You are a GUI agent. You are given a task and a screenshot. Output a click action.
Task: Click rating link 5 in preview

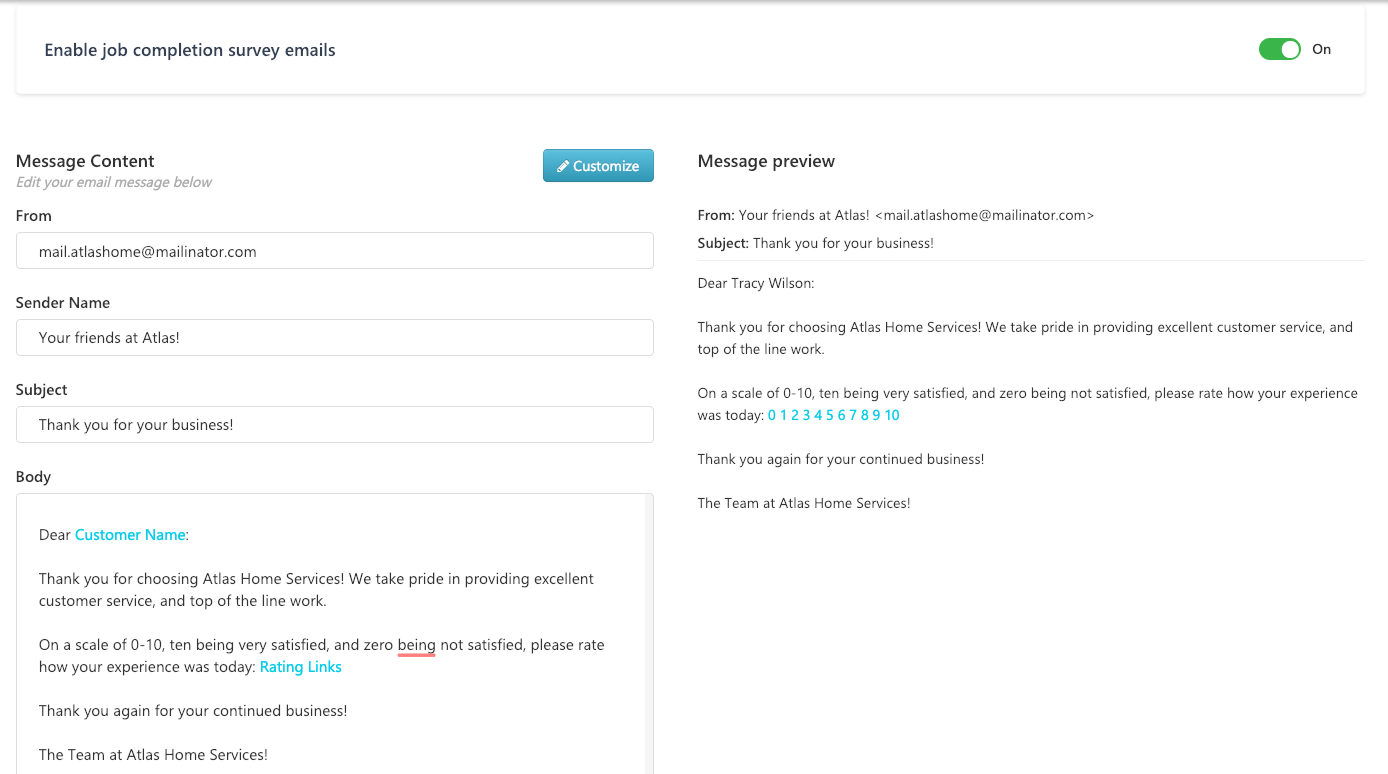pos(830,415)
